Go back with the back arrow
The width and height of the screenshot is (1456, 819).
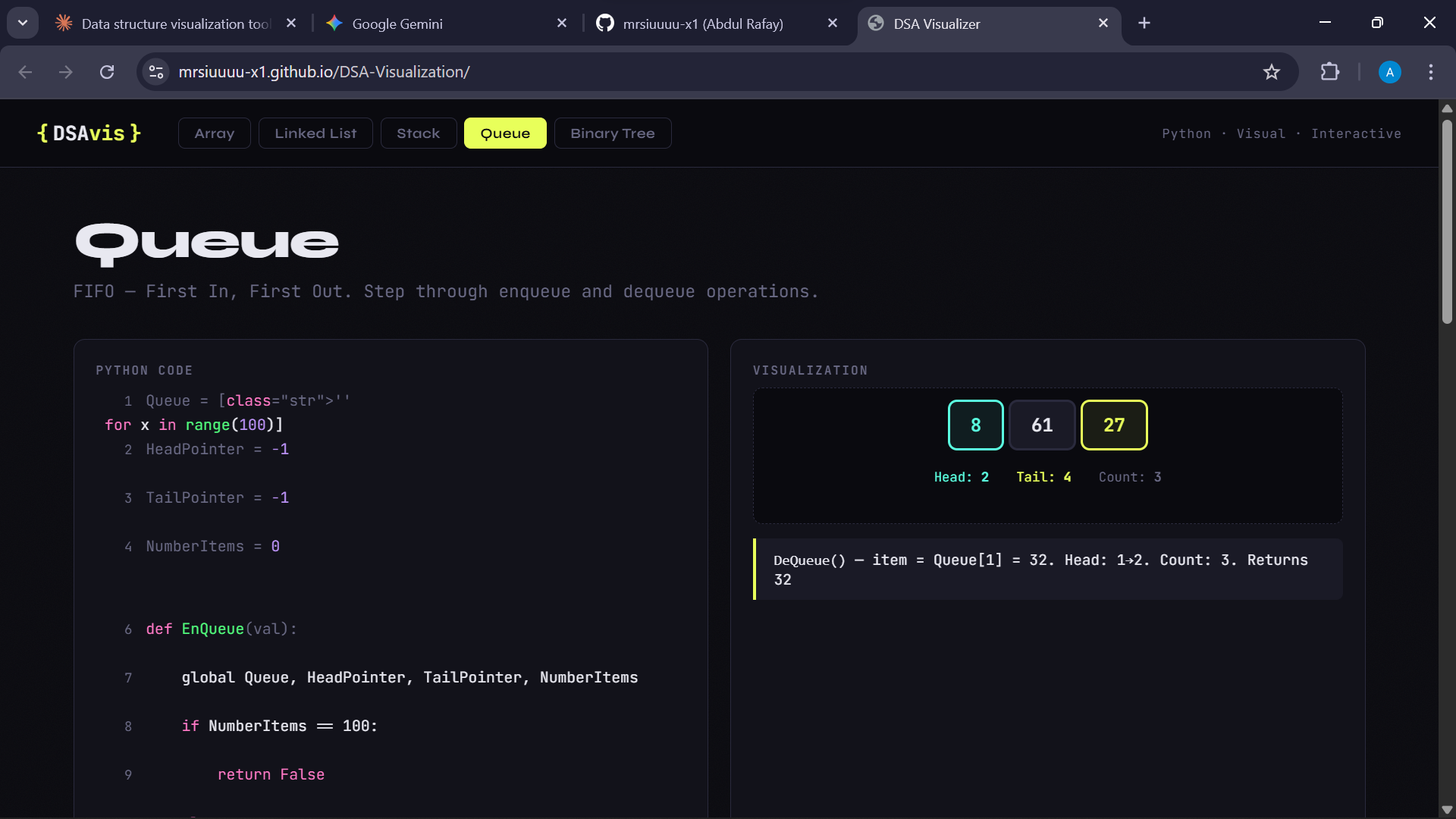[25, 72]
